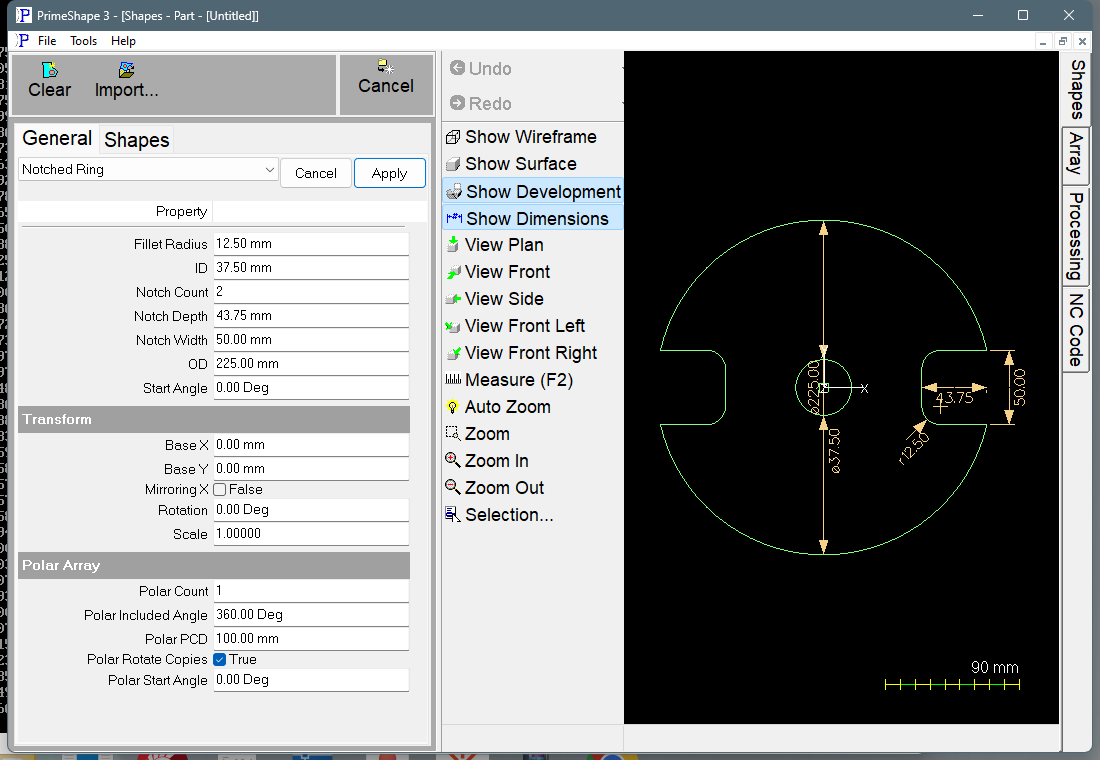This screenshot has height=760, width=1100.
Task: Edit the Base Y field
Action: (x=311, y=468)
